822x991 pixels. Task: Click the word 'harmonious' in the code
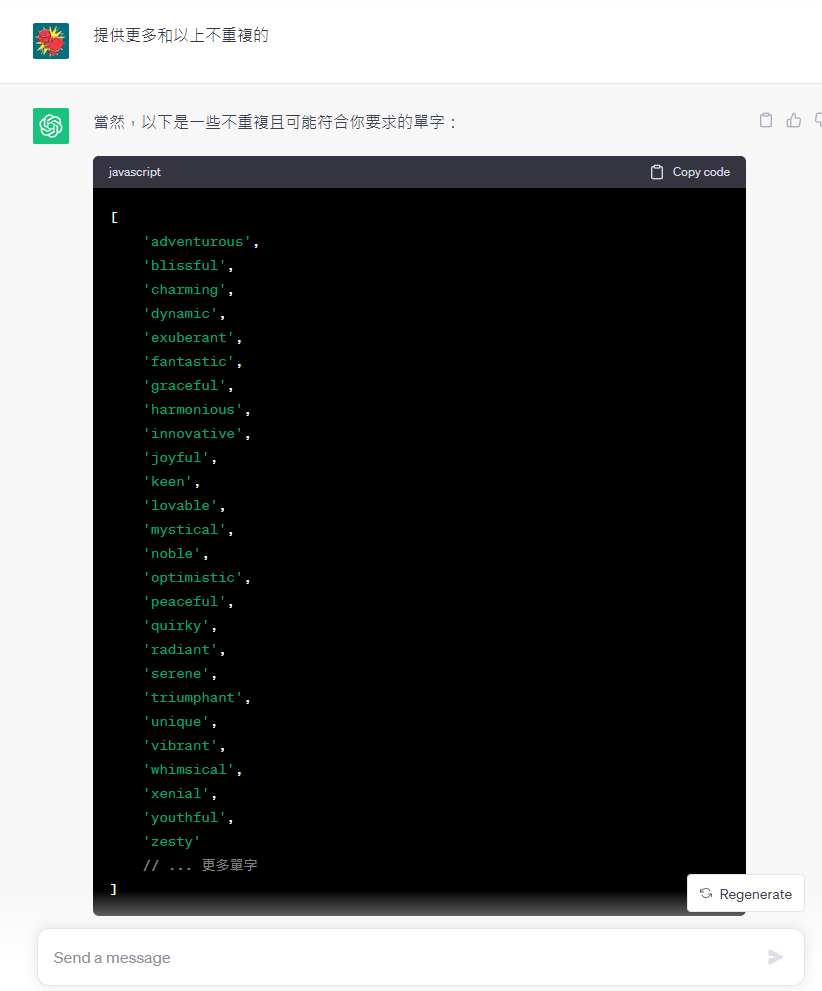coord(193,410)
